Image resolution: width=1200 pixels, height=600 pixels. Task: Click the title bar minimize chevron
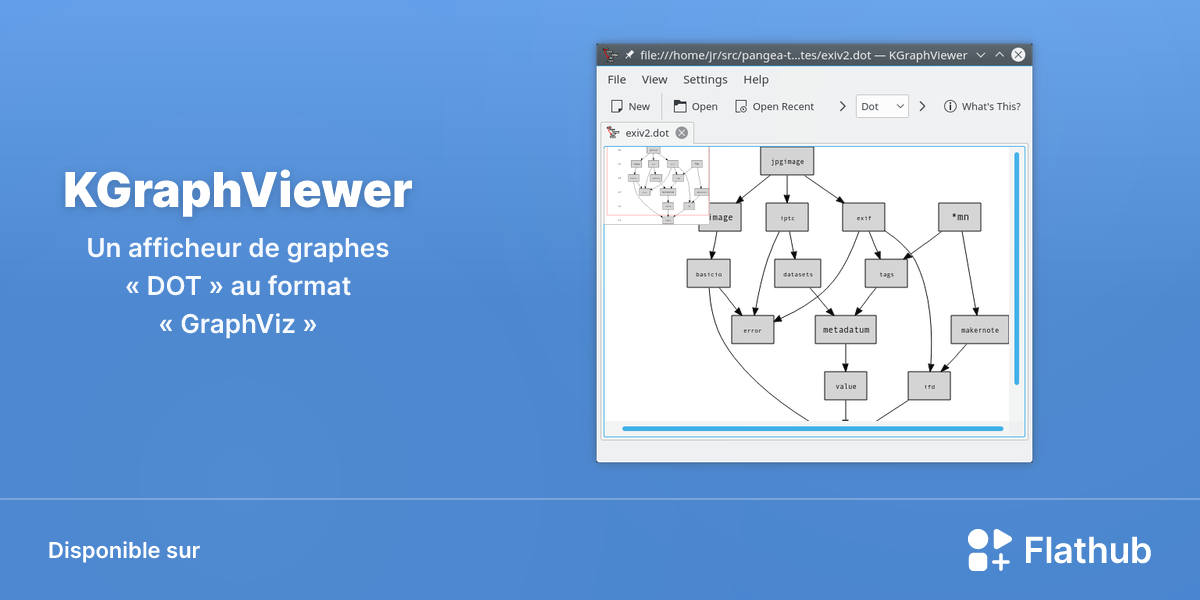coord(980,55)
